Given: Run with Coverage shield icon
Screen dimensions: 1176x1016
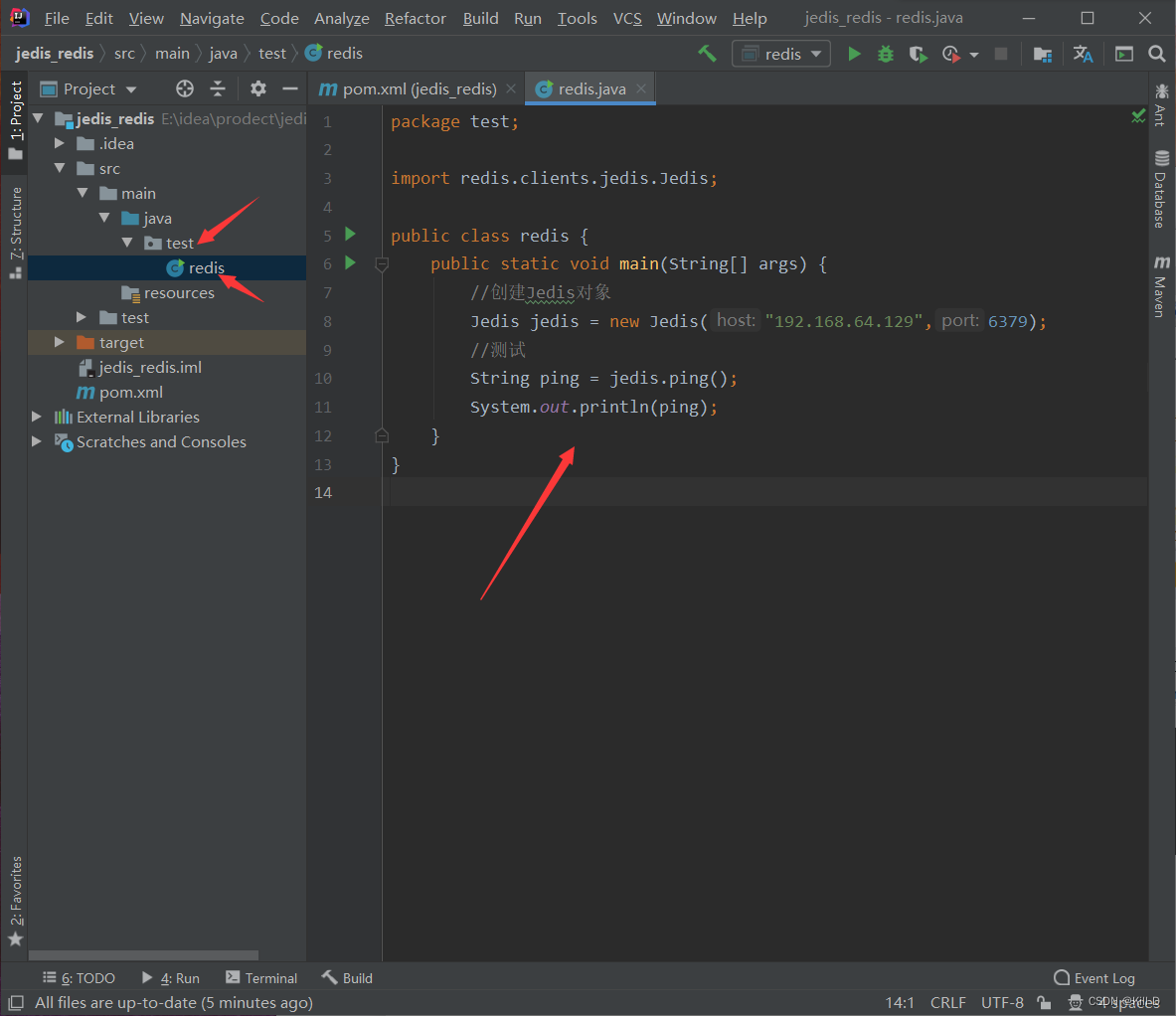Looking at the screenshot, I should (918, 54).
